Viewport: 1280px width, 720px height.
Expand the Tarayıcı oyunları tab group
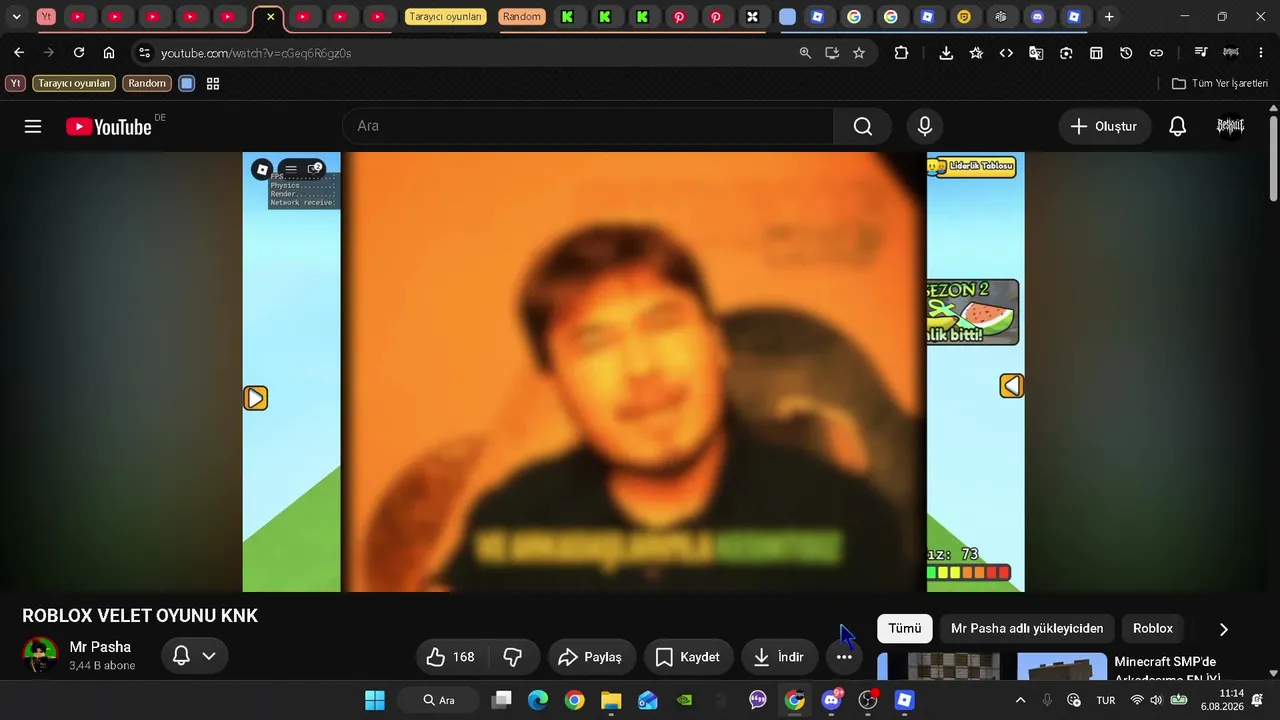point(446,17)
